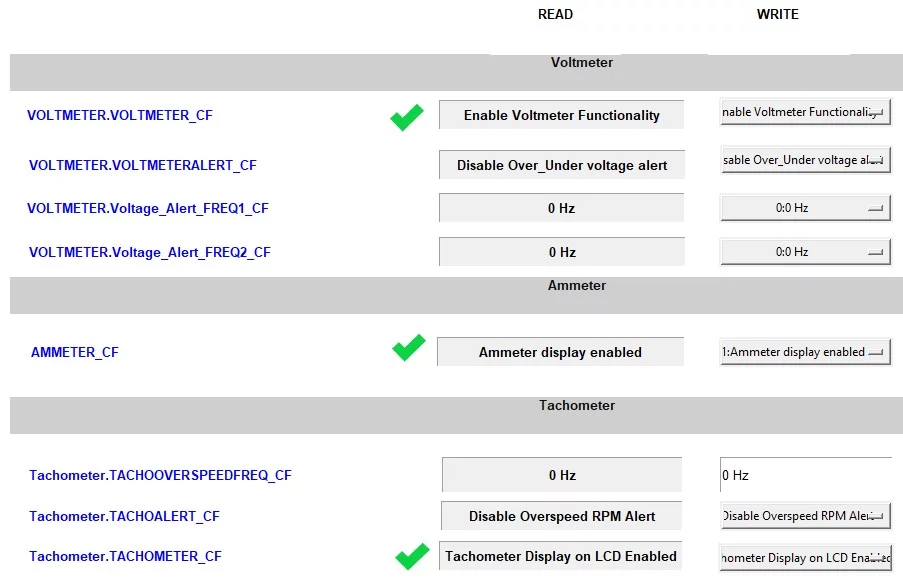Click the green checkmark beside Tachometer.TACHOMETER_CF
This screenshot has width=903, height=580.
[411, 556]
